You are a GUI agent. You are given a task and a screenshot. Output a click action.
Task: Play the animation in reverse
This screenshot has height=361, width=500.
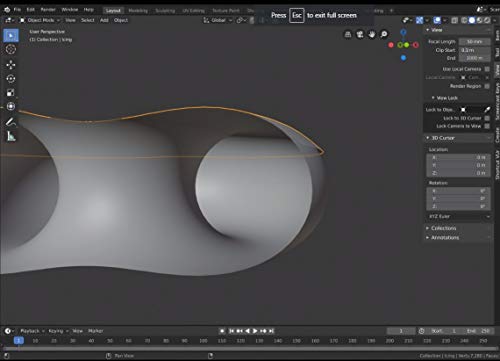[x=247, y=331]
